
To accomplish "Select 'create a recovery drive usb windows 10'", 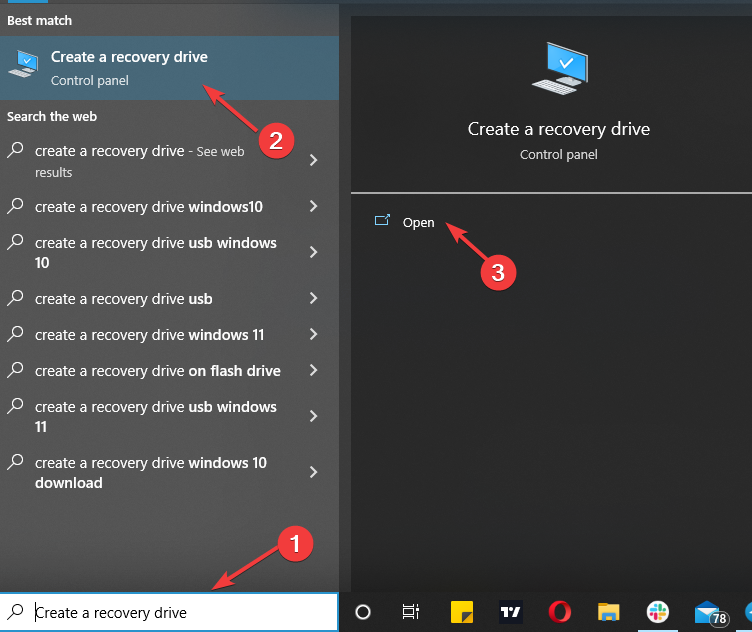I will pos(155,253).
